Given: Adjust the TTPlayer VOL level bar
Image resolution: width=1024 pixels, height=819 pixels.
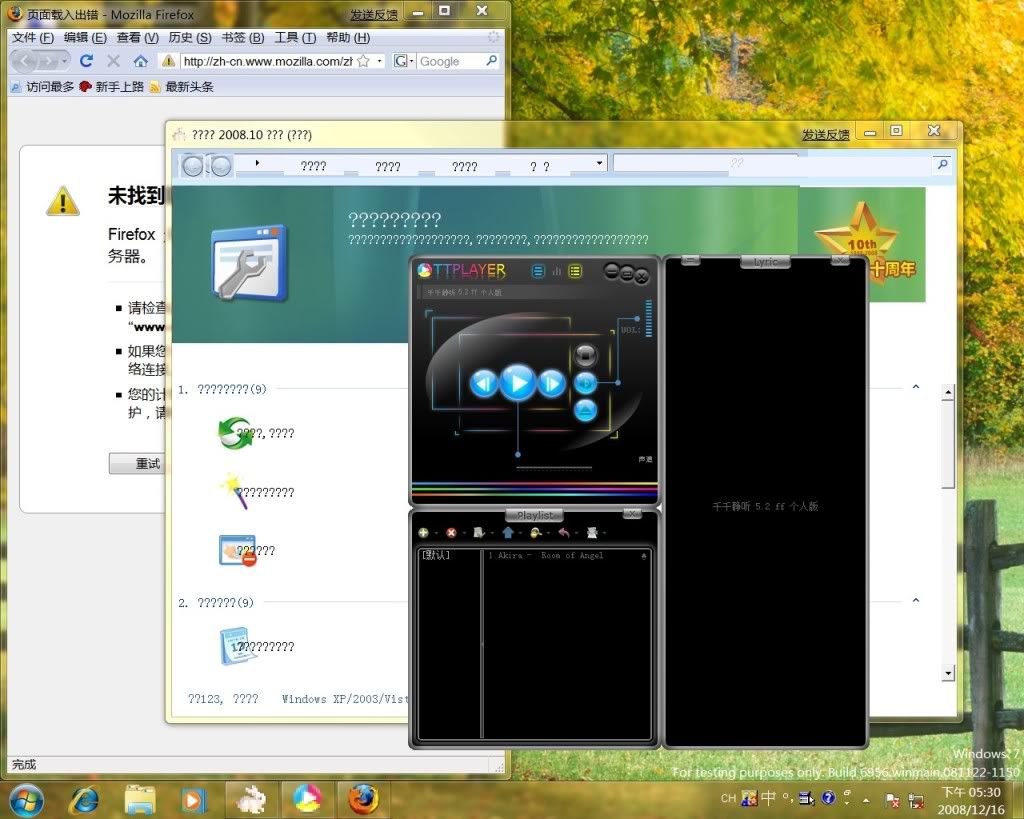Looking at the screenshot, I should click(648, 318).
